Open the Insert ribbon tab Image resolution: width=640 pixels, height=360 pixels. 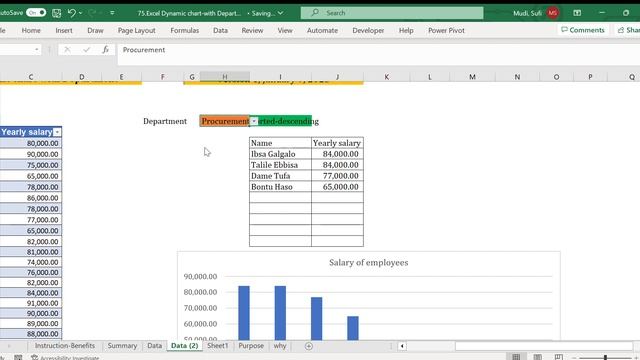coord(64,30)
